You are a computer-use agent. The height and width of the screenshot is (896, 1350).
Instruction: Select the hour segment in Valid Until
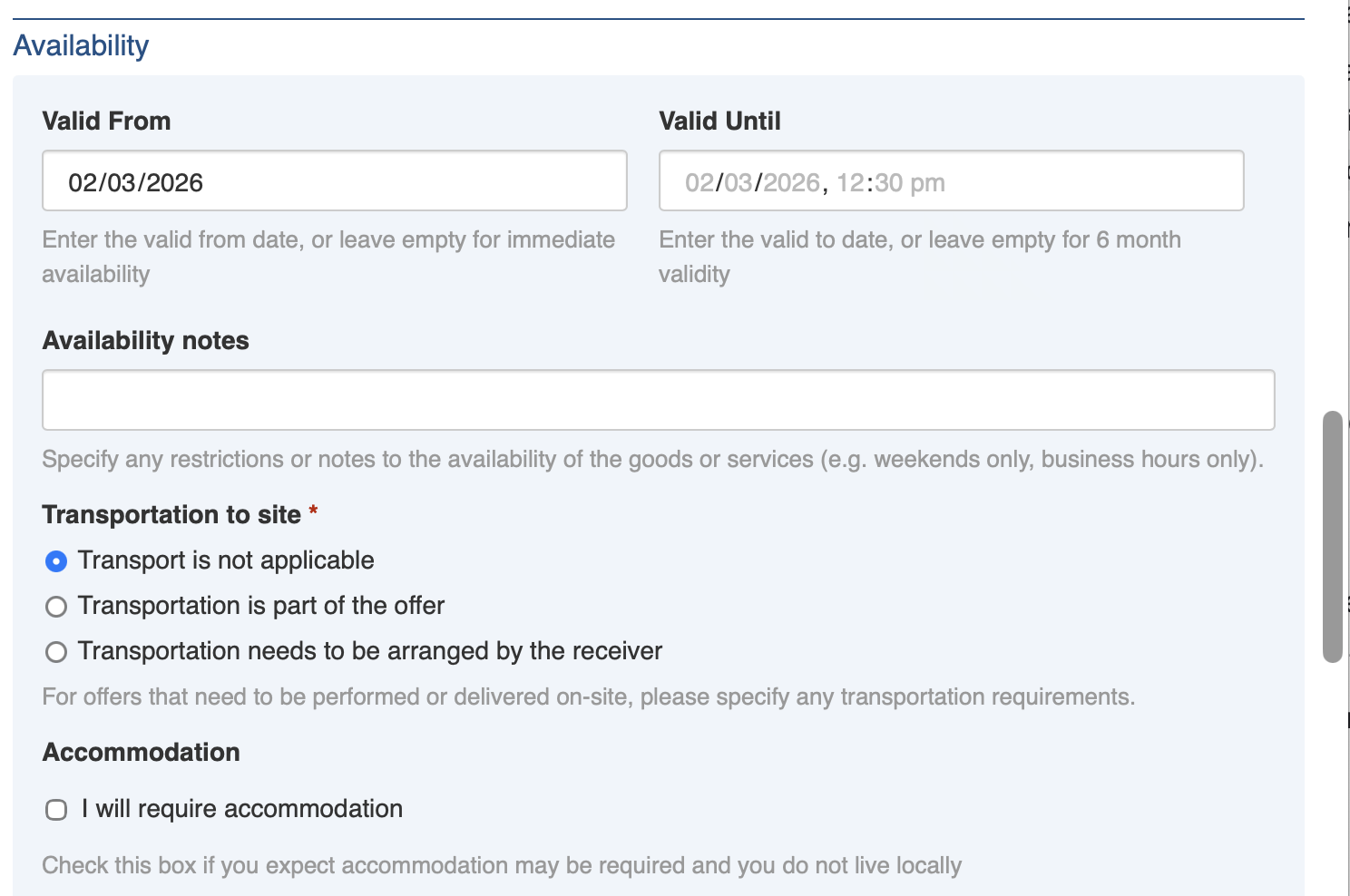click(850, 183)
